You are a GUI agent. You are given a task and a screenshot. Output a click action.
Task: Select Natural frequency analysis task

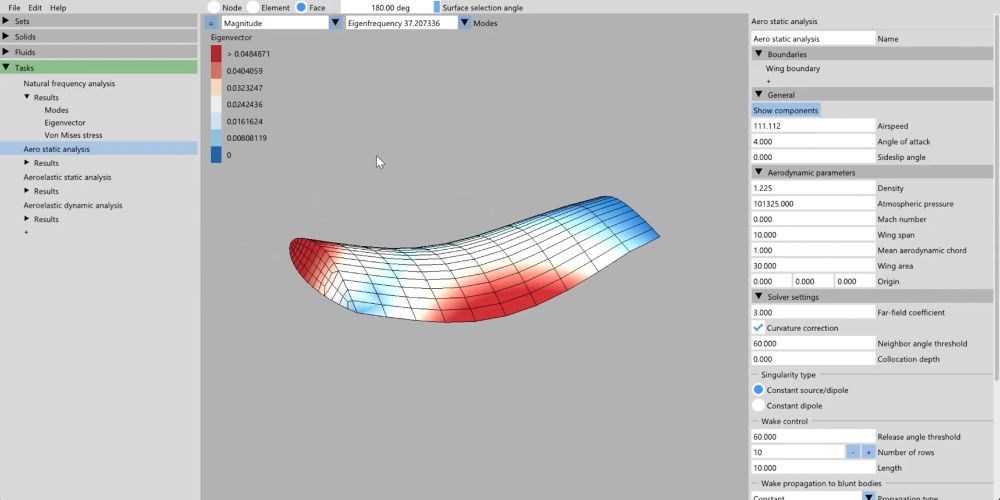[69, 84]
